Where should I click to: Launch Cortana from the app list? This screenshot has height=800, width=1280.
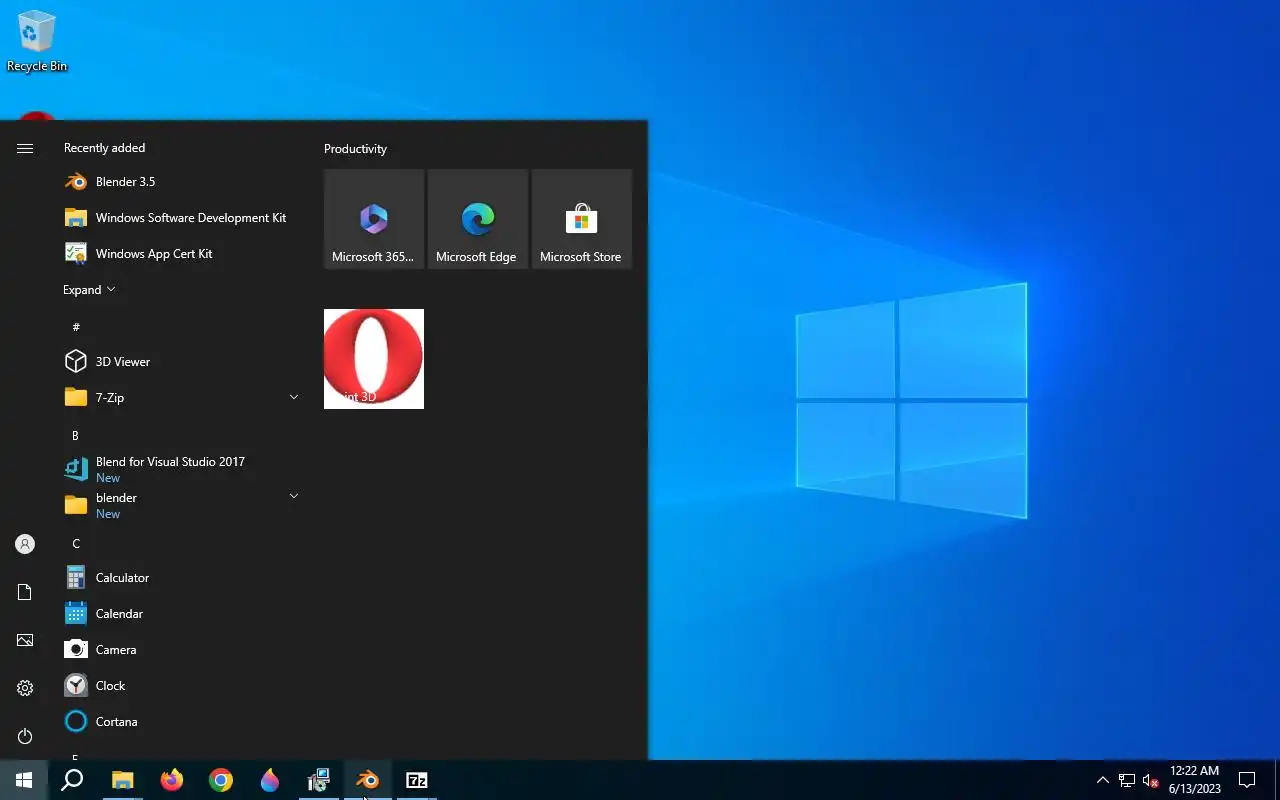pyautogui.click(x=180, y=722)
